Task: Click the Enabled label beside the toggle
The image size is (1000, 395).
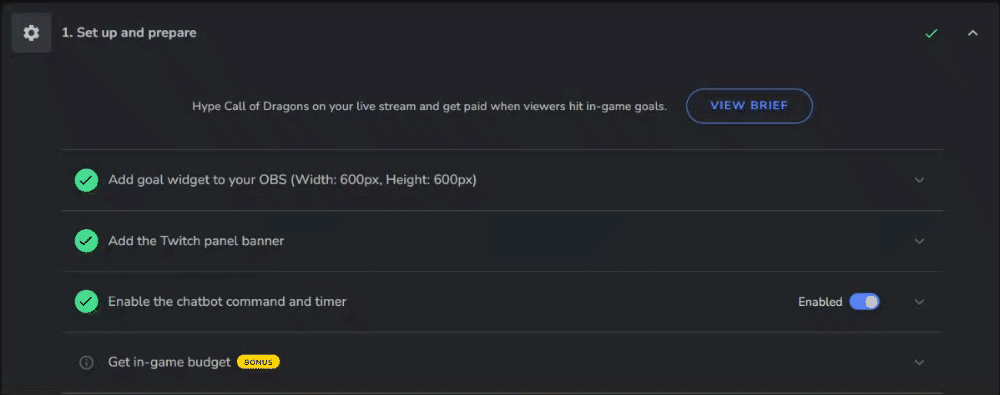Action: [x=820, y=302]
